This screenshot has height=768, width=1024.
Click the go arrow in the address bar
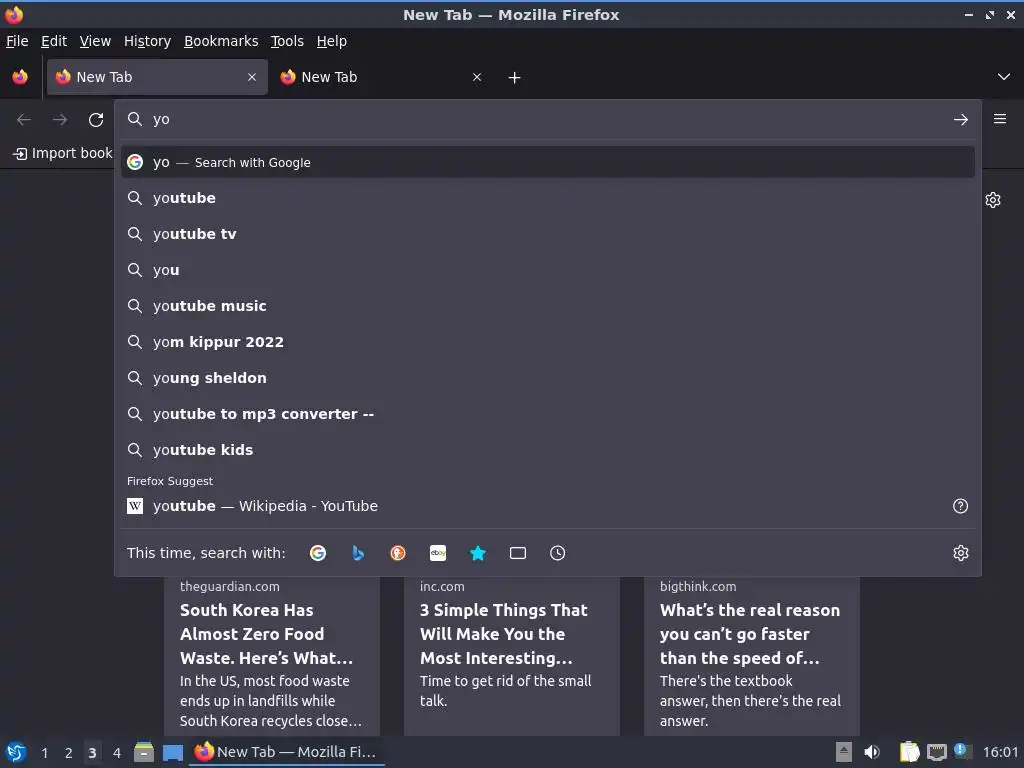coord(960,120)
